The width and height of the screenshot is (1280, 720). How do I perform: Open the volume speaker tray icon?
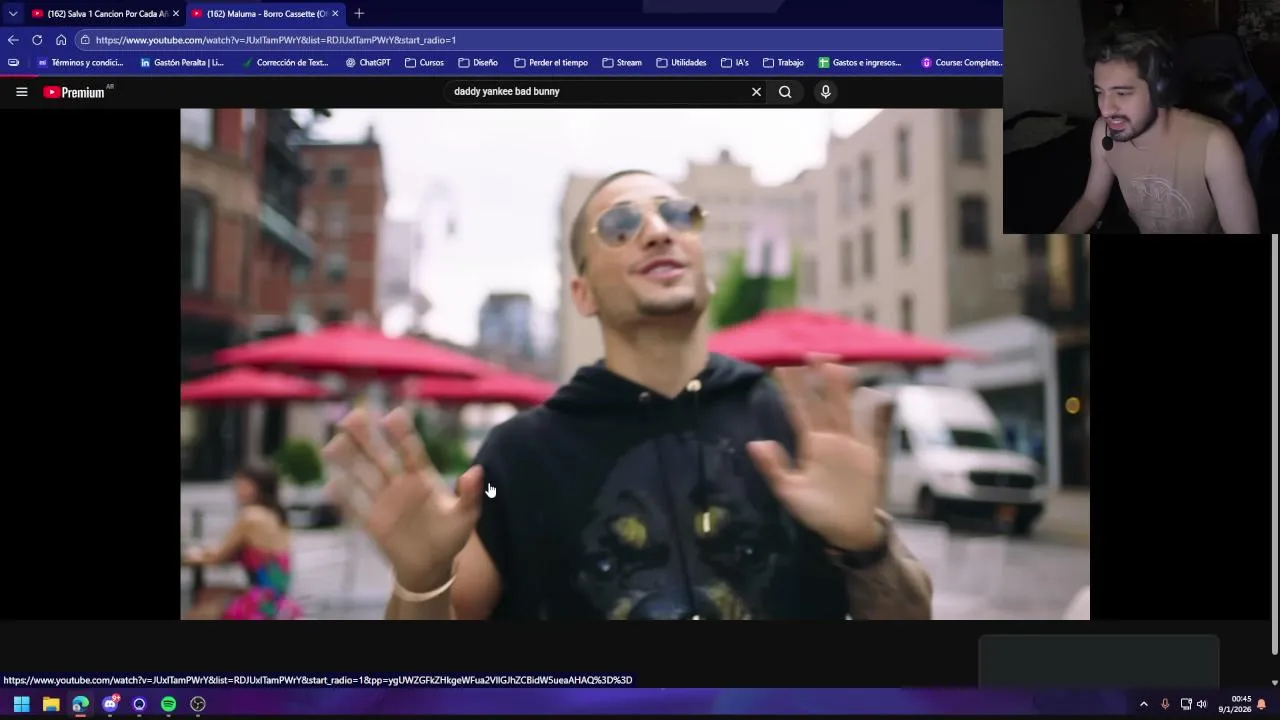(1202, 704)
